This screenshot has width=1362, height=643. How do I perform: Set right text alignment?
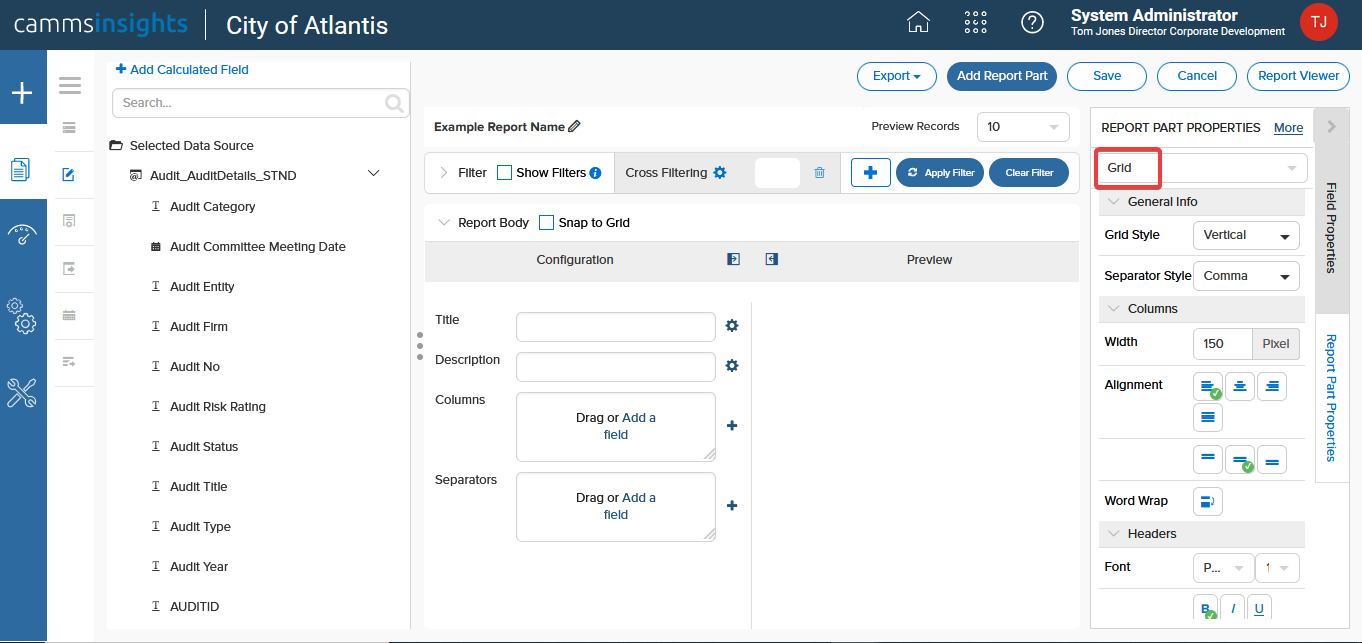tap(1271, 387)
